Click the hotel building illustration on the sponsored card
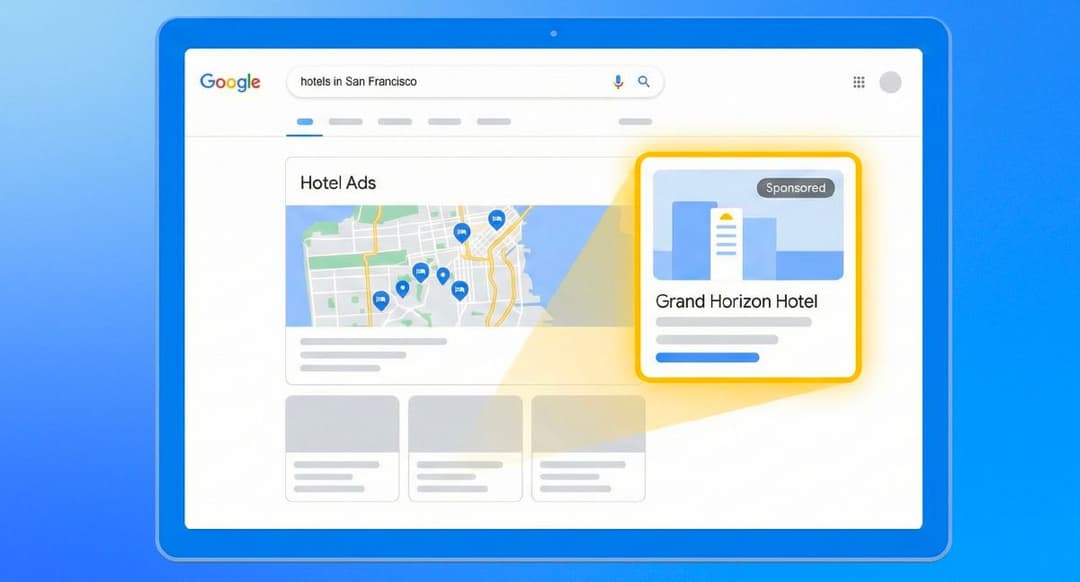Viewport: 1080px width, 582px height. click(727, 243)
